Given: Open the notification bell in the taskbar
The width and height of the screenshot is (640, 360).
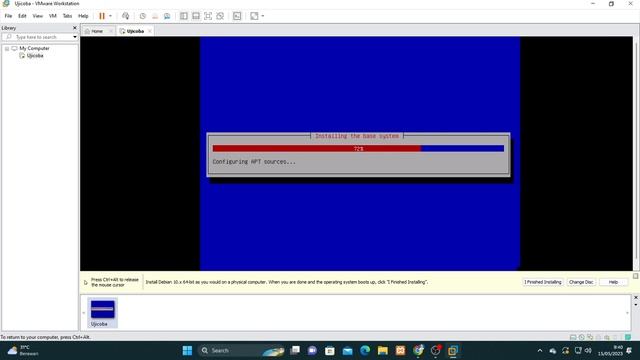Looking at the screenshot, I should click(629, 351).
